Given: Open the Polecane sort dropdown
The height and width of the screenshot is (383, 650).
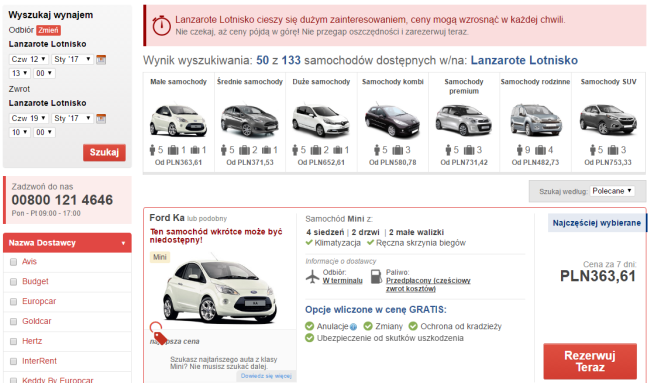Looking at the screenshot, I should (612, 191).
